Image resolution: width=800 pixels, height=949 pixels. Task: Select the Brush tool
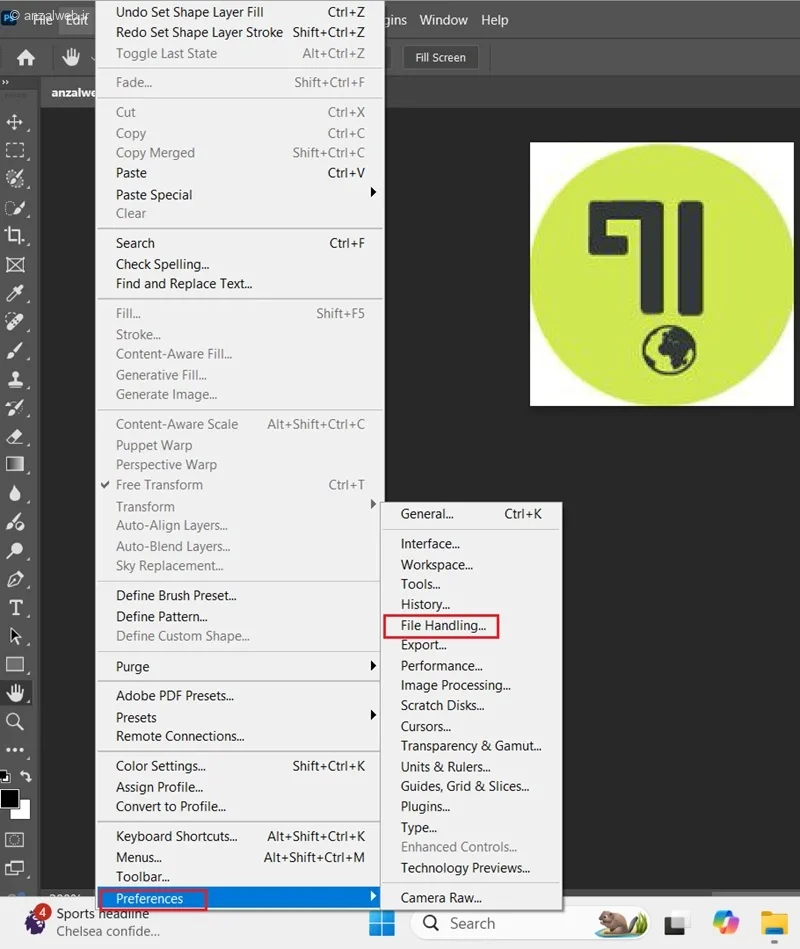[15, 350]
